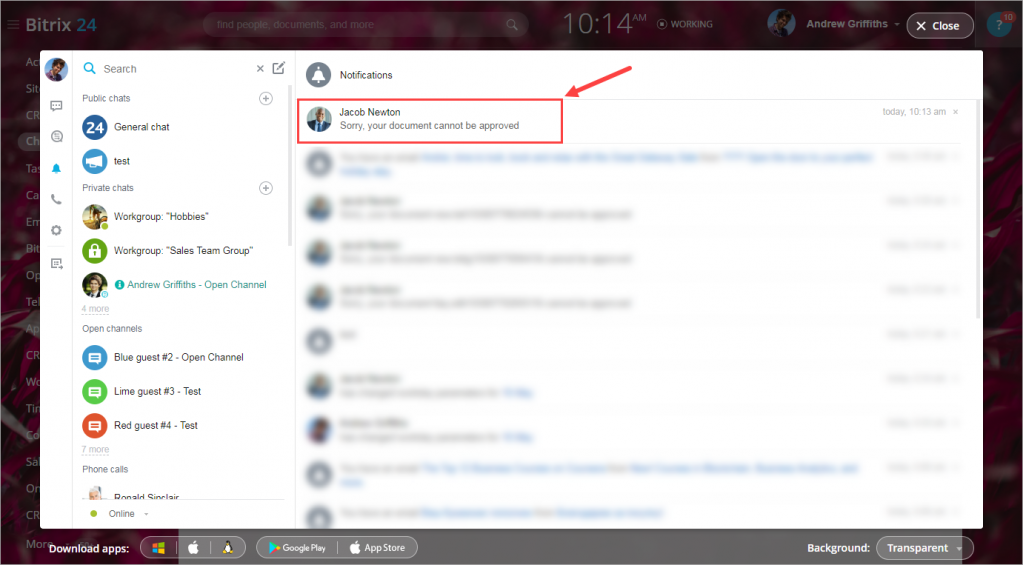Download the Windows desktop app
Viewport: 1023px width, 565px height.
(159, 548)
